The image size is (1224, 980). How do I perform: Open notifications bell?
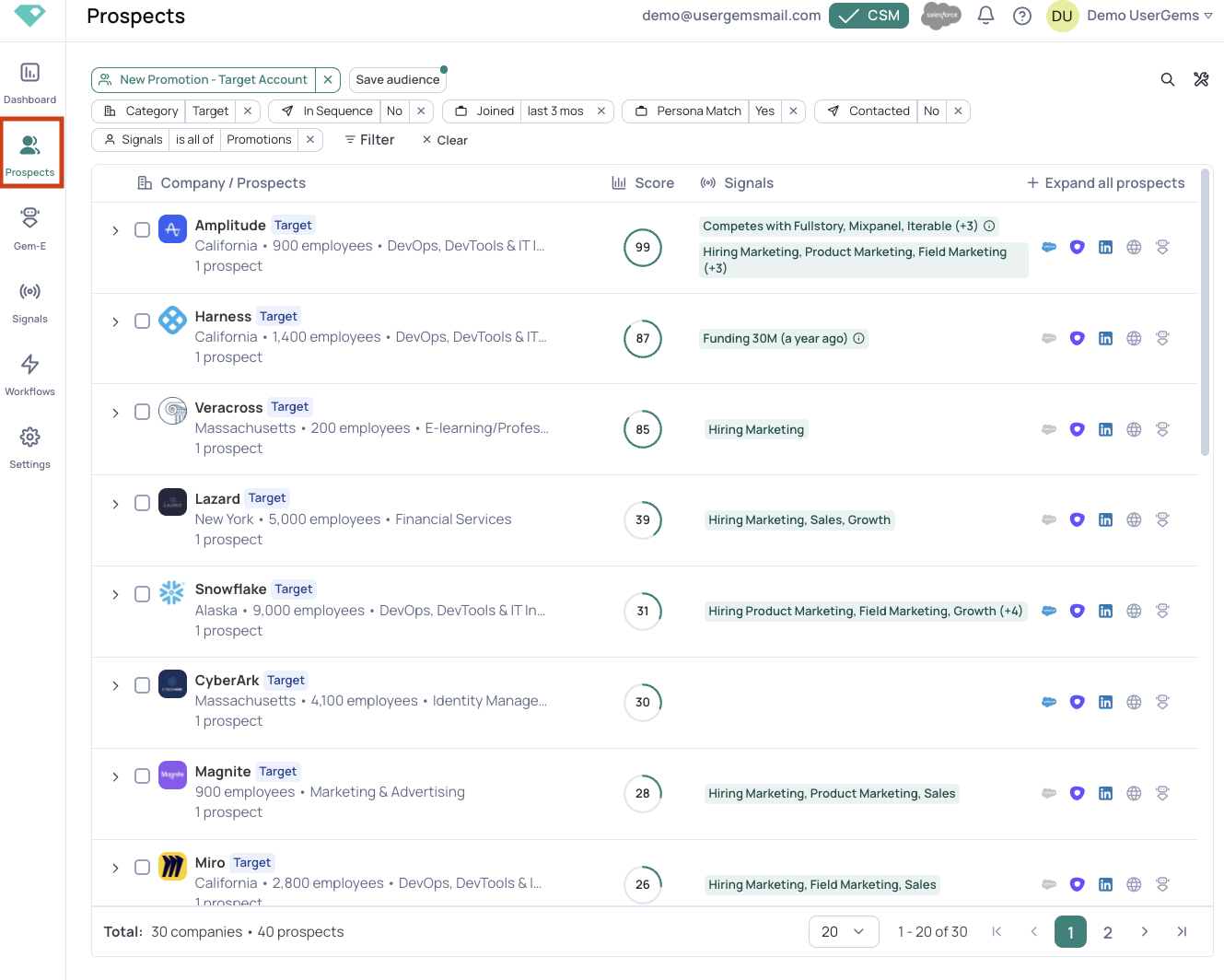tap(985, 16)
